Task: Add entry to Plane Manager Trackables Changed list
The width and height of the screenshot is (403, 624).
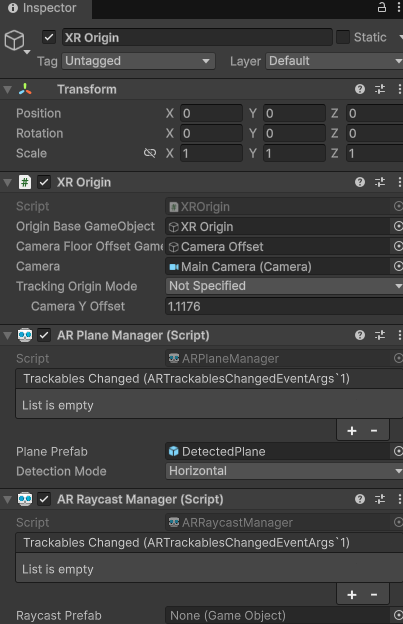Action: (x=352, y=431)
